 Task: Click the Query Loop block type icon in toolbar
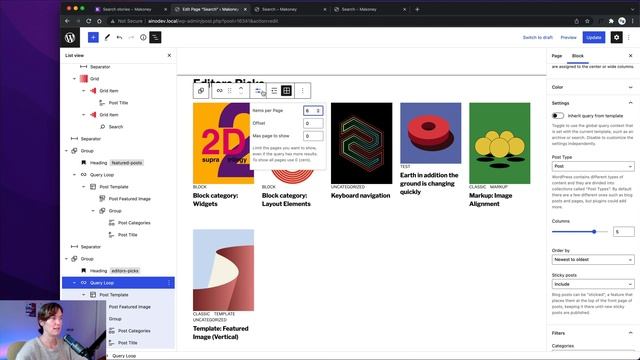coord(220,91)
